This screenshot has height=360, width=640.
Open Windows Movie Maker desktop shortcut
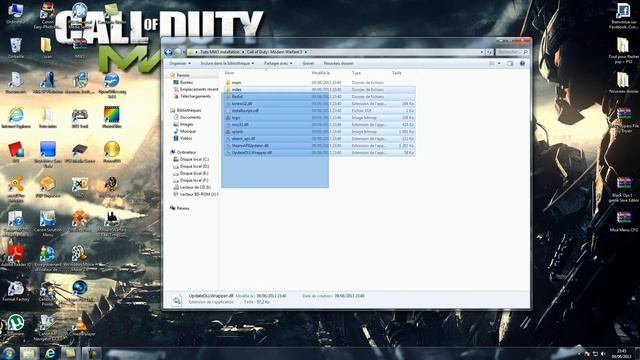coord(80,256)
